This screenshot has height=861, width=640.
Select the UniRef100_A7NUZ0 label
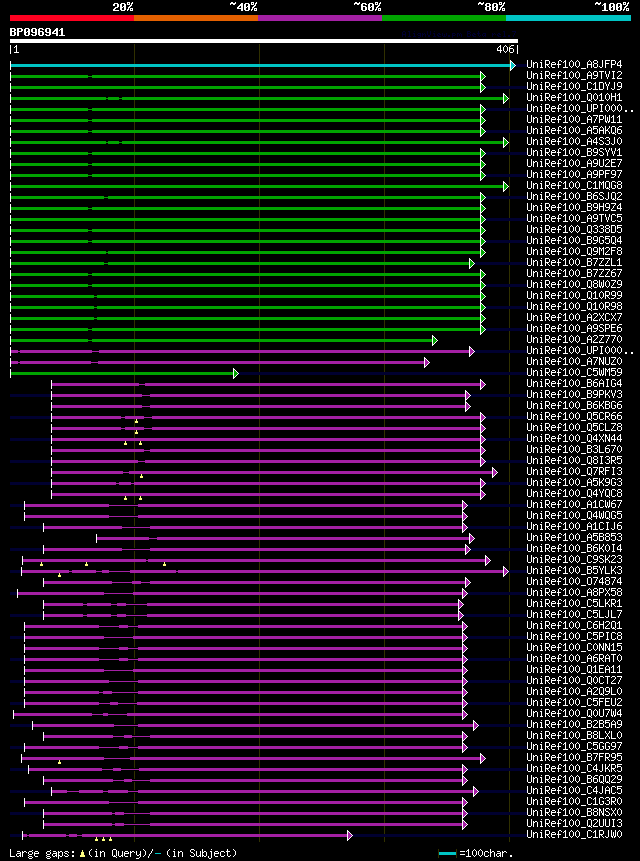coord(574,361)
